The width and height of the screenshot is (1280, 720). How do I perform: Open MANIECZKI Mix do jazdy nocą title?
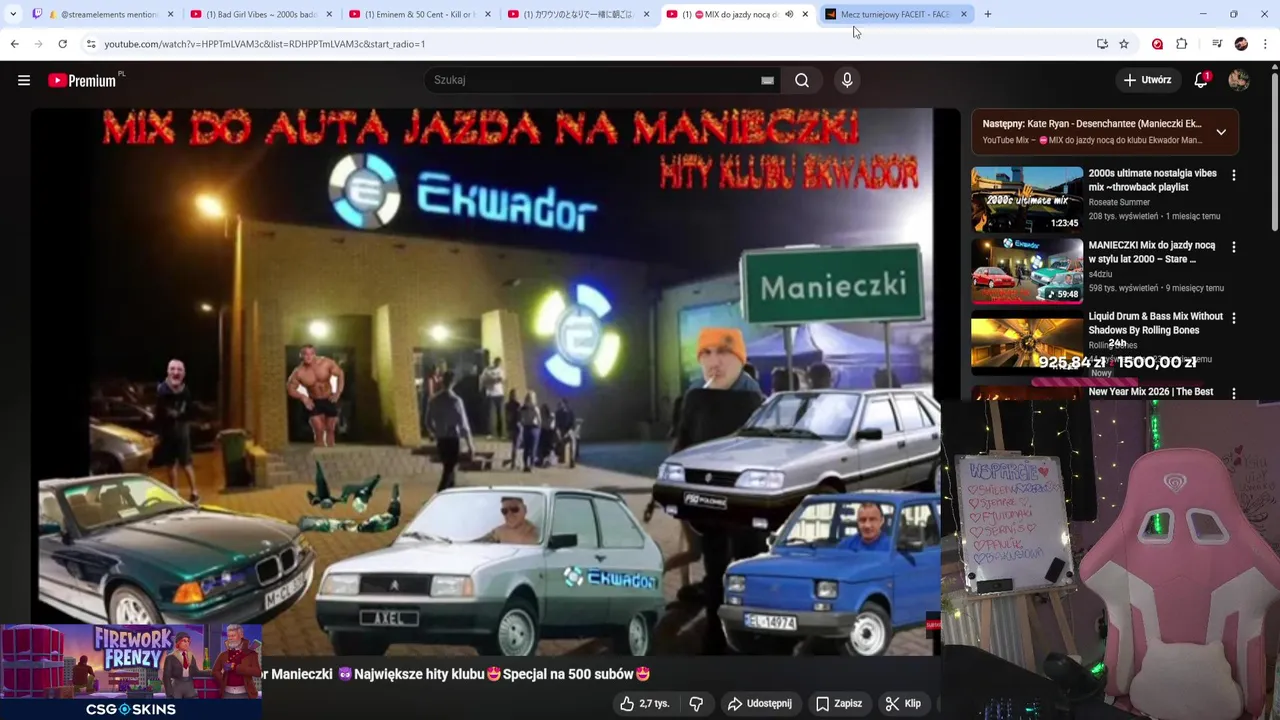click(x=1152, y=252)
